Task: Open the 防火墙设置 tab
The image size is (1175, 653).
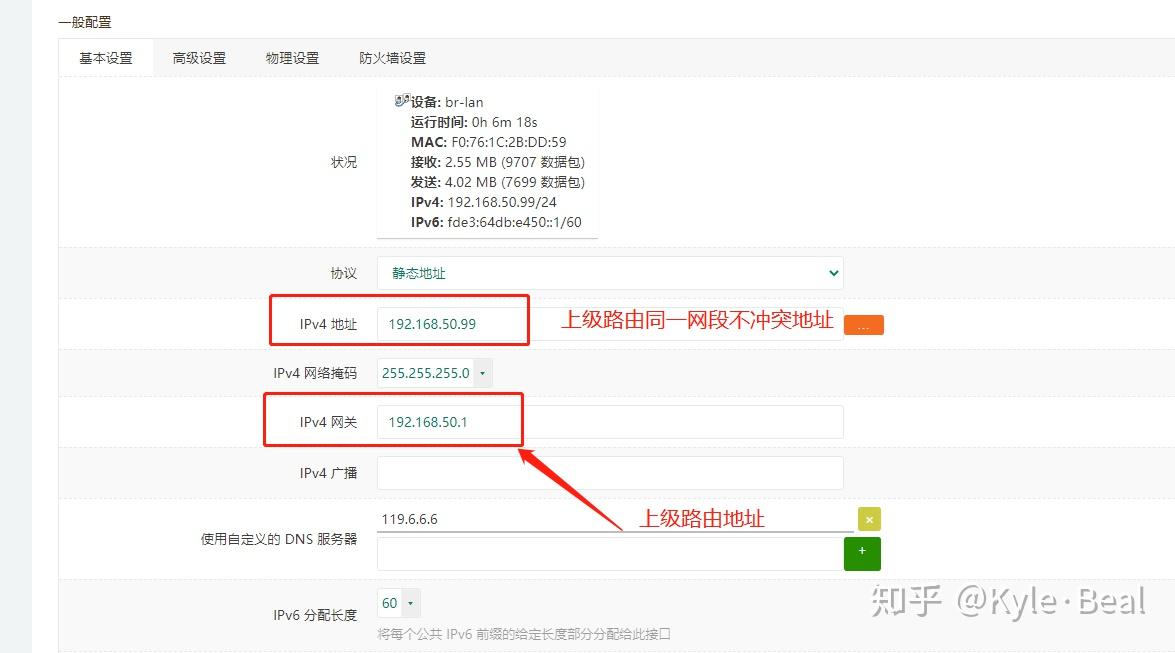Action: coord(392,57)
